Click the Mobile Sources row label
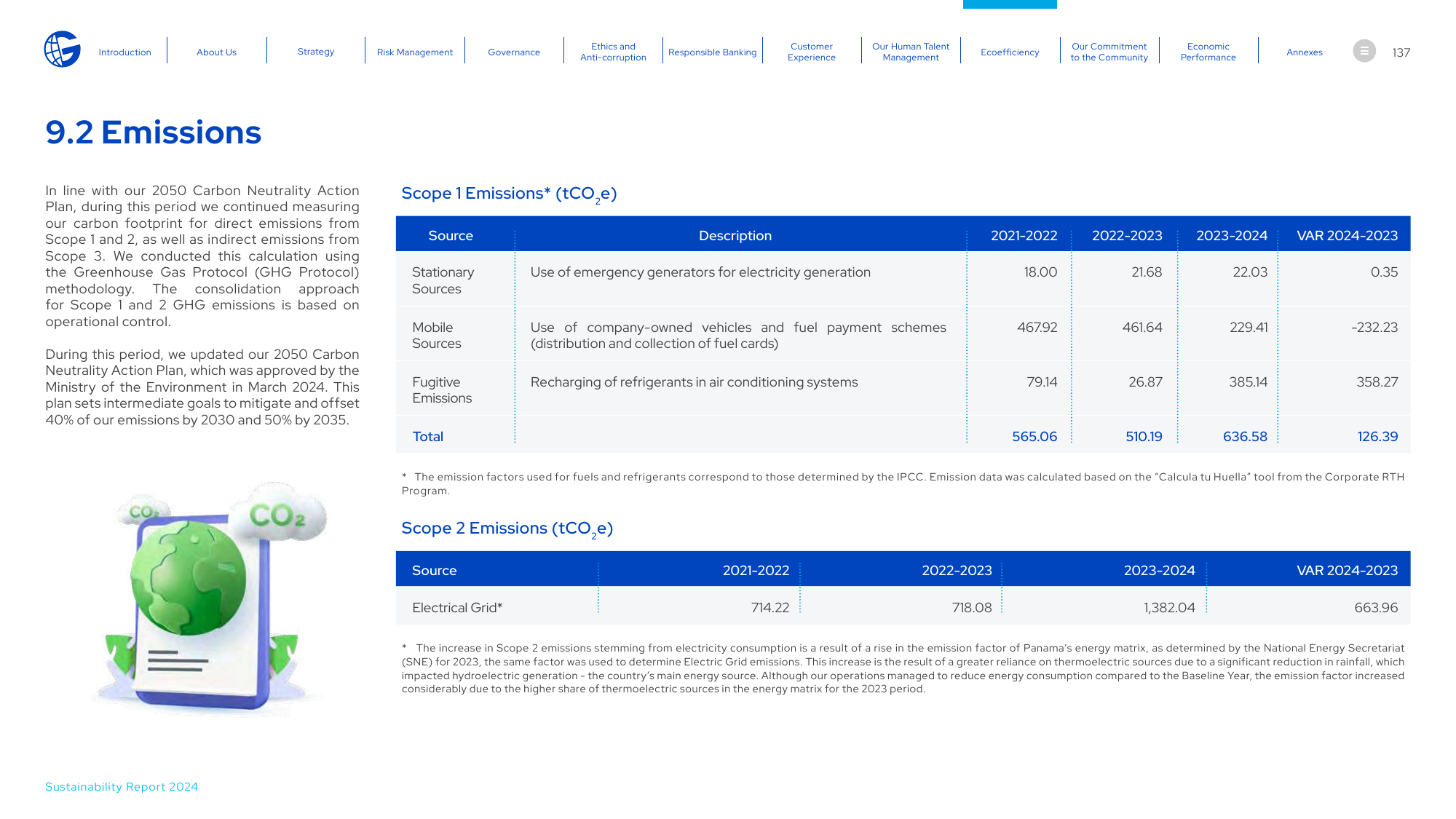The height and width of the screenshot is (819, 1456). tap(436, 336)
